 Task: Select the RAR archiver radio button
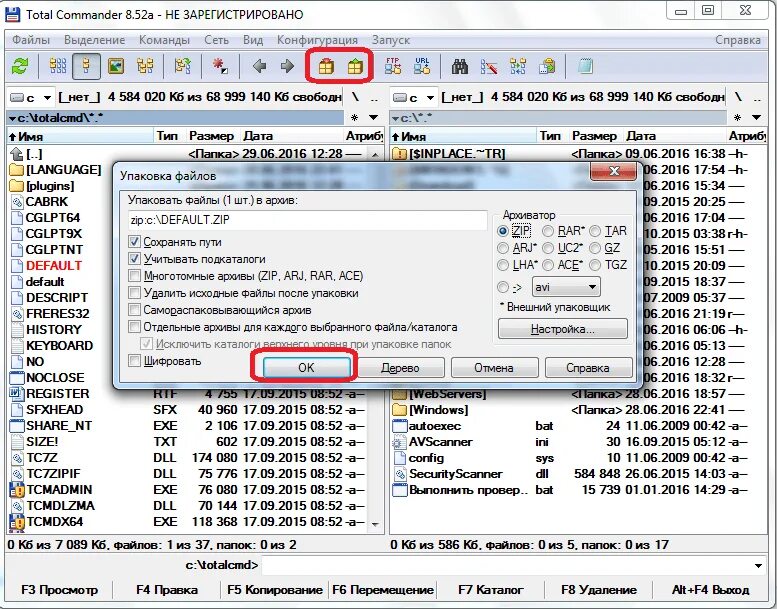click(x=548, y=231)
